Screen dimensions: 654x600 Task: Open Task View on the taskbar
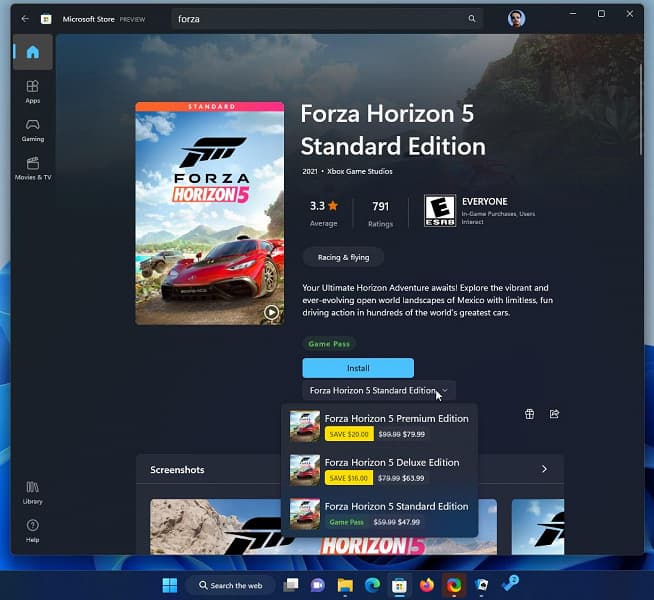(291, 585)
